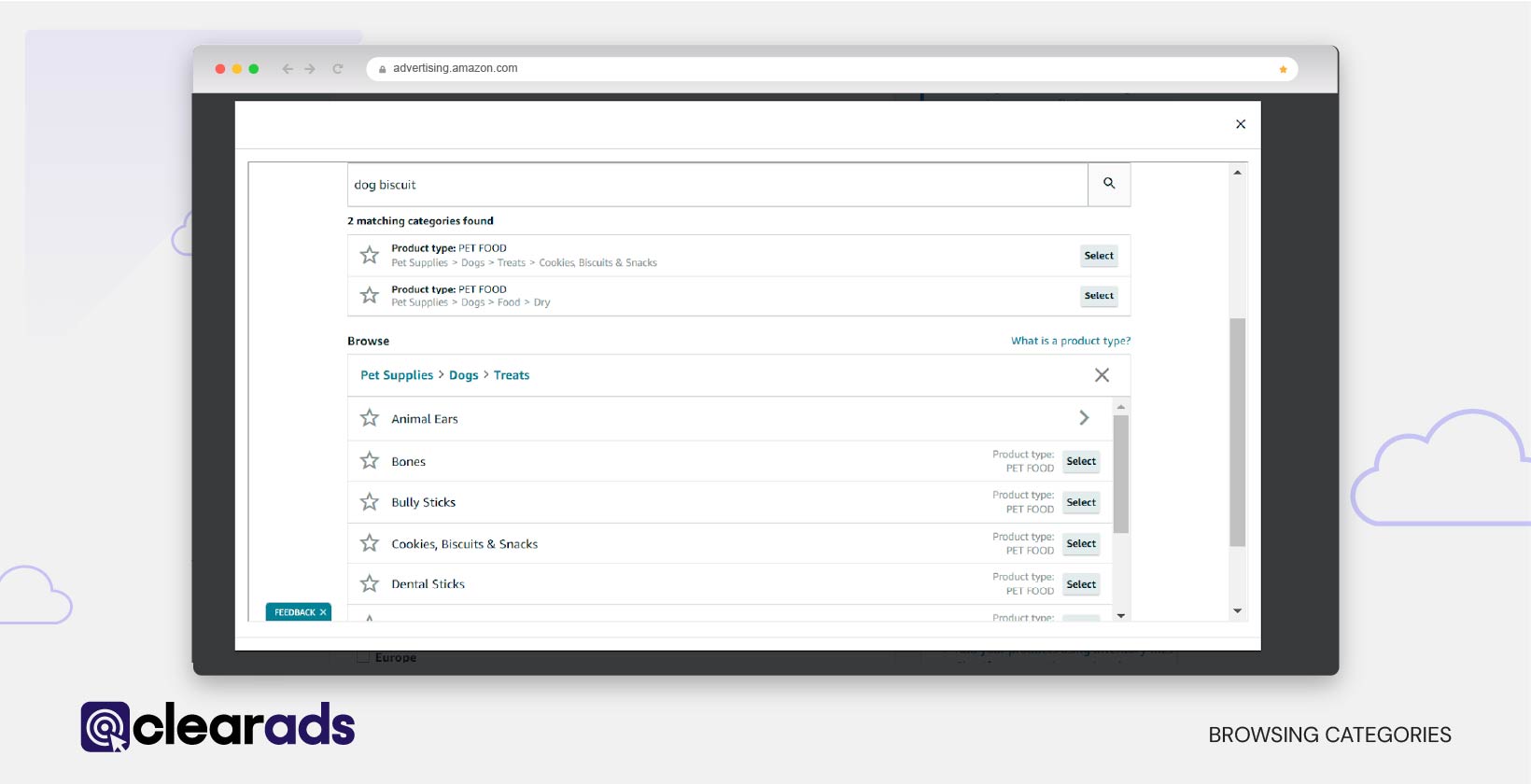Star the Bones category

pos(370,461)
